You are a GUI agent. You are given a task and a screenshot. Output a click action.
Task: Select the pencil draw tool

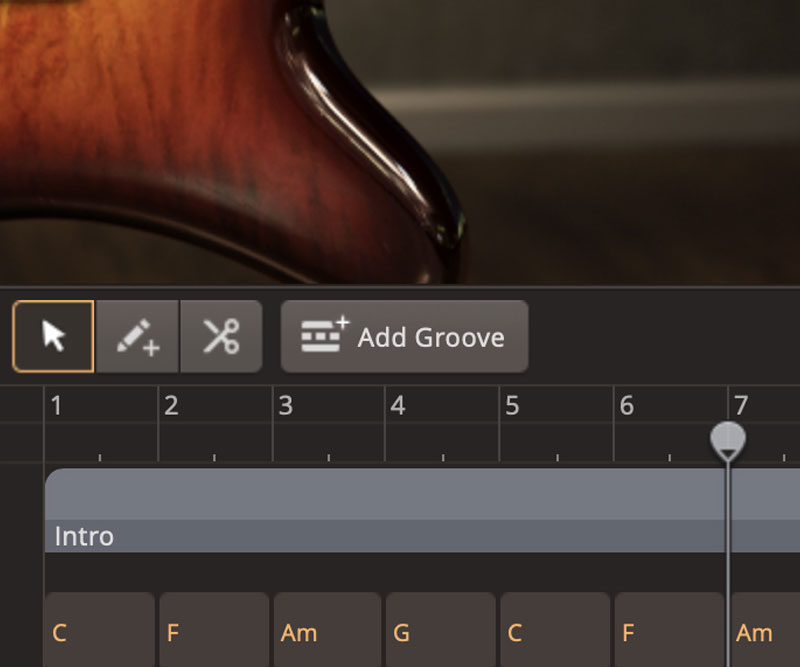coord(138,336)
